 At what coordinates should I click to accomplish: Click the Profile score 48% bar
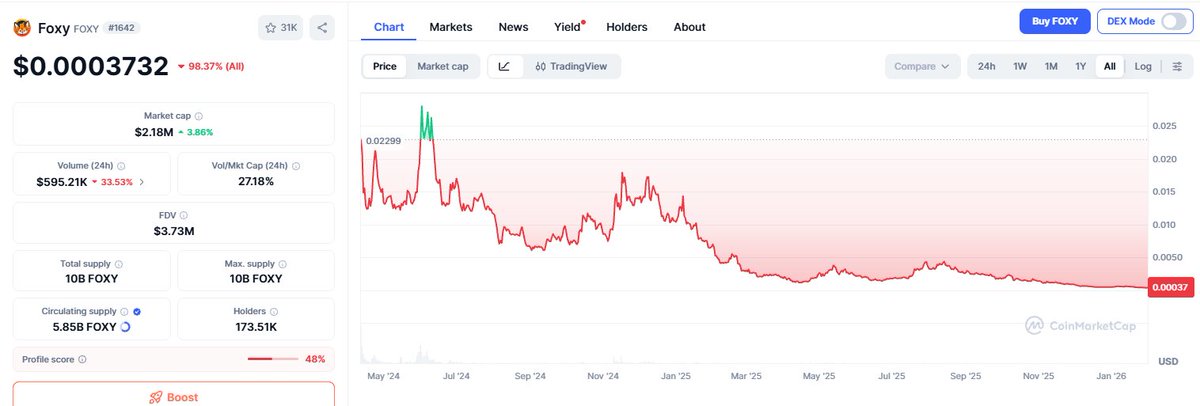pos(273,359)
